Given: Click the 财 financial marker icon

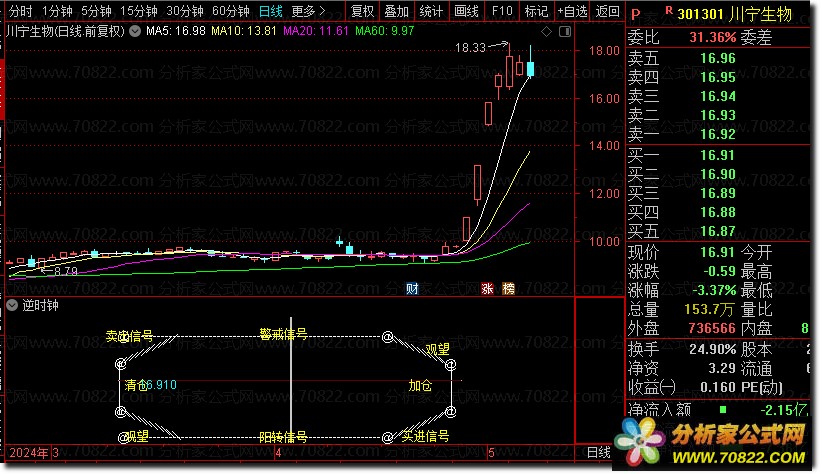Looking at the screenshot, I should [x=412, y=288].
